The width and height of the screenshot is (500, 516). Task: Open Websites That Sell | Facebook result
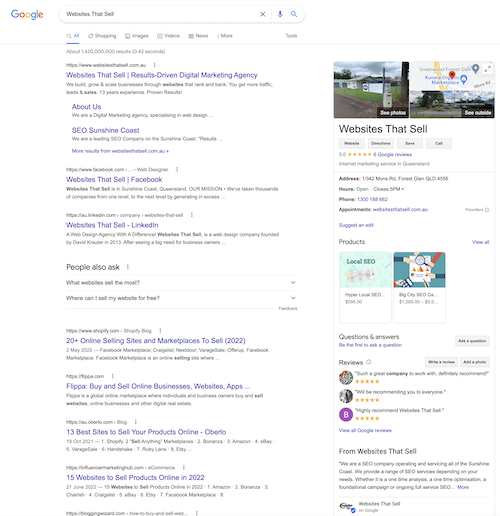tap(114, 179)
